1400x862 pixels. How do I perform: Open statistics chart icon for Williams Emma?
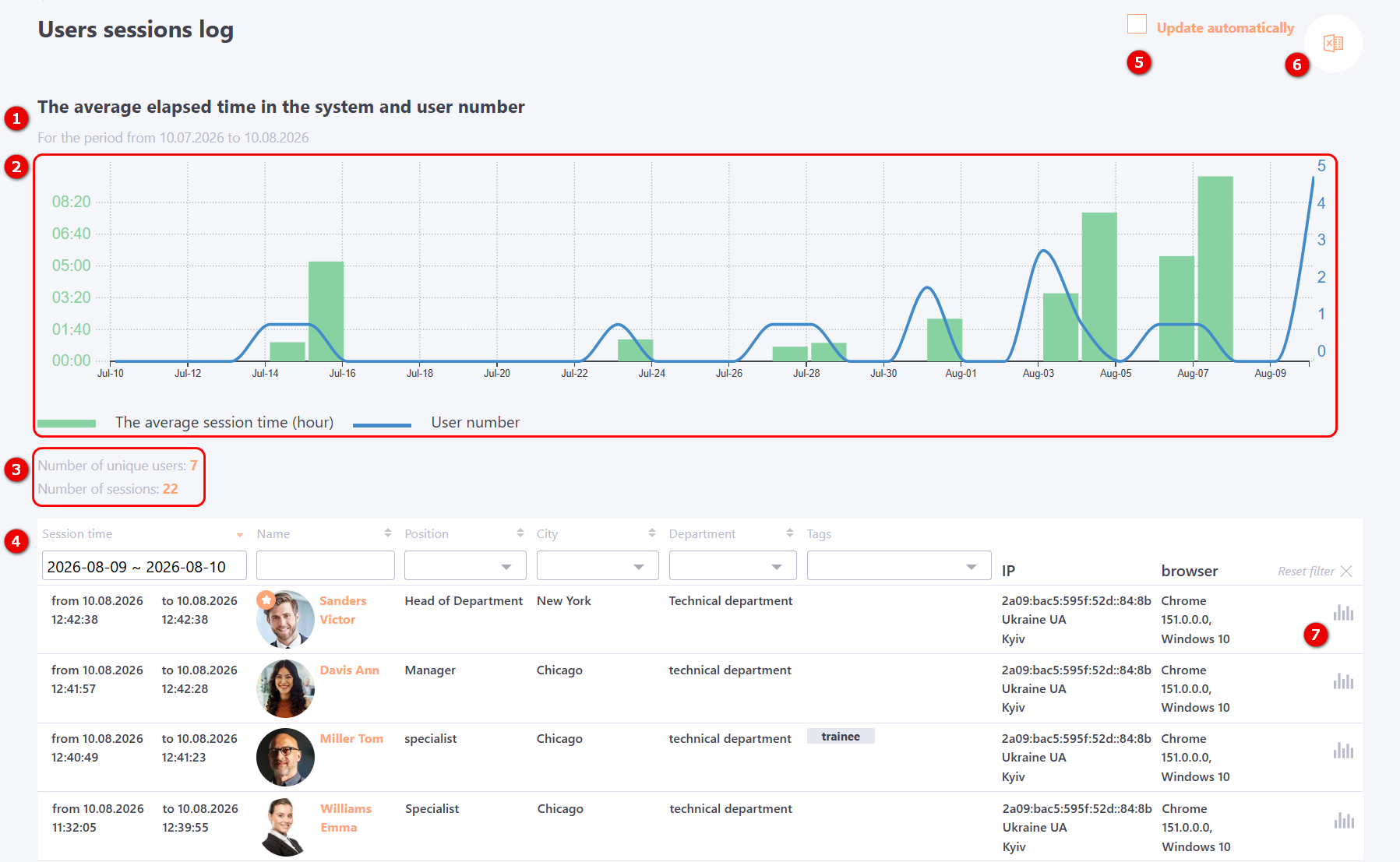click(1343, 820)
